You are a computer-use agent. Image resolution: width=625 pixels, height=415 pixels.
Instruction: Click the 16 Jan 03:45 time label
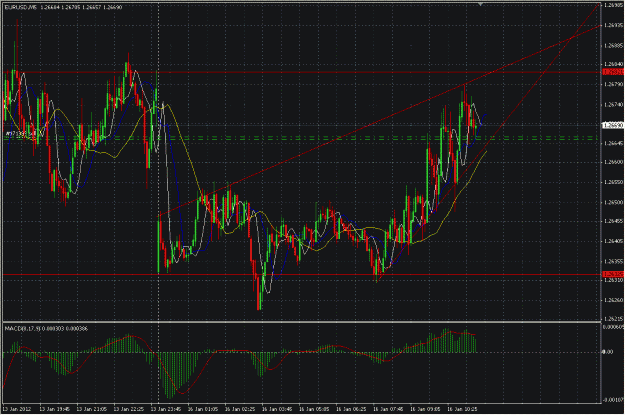coord(277,409)
